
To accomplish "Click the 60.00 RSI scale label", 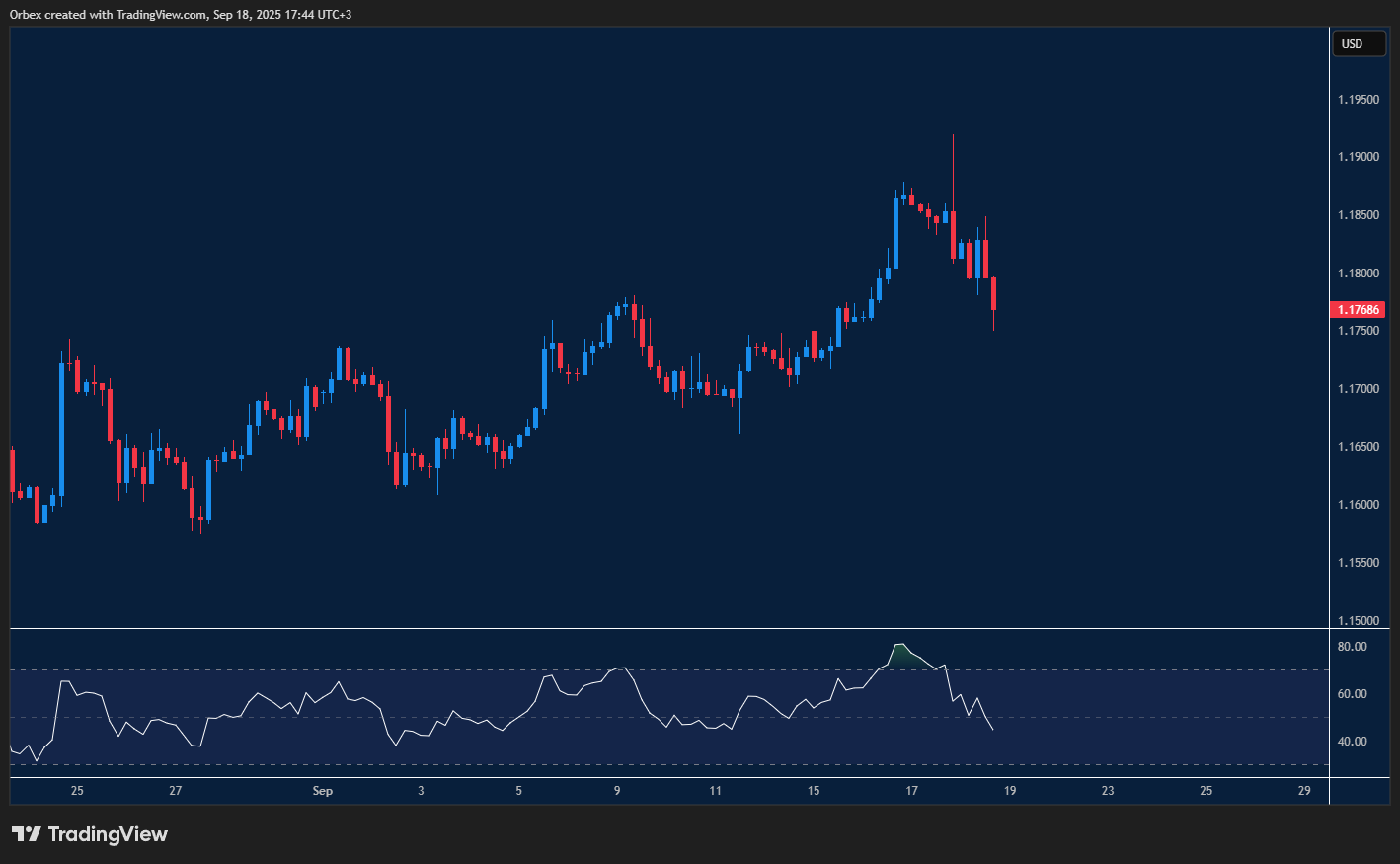I will [1352, 694].
